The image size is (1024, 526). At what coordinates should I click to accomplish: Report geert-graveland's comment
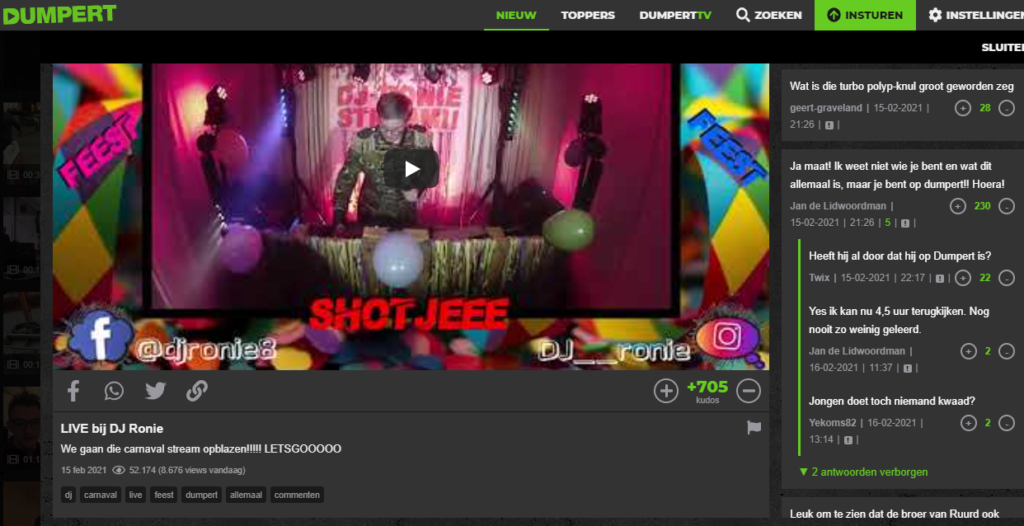pyautogui.click(x=829, y=125)
